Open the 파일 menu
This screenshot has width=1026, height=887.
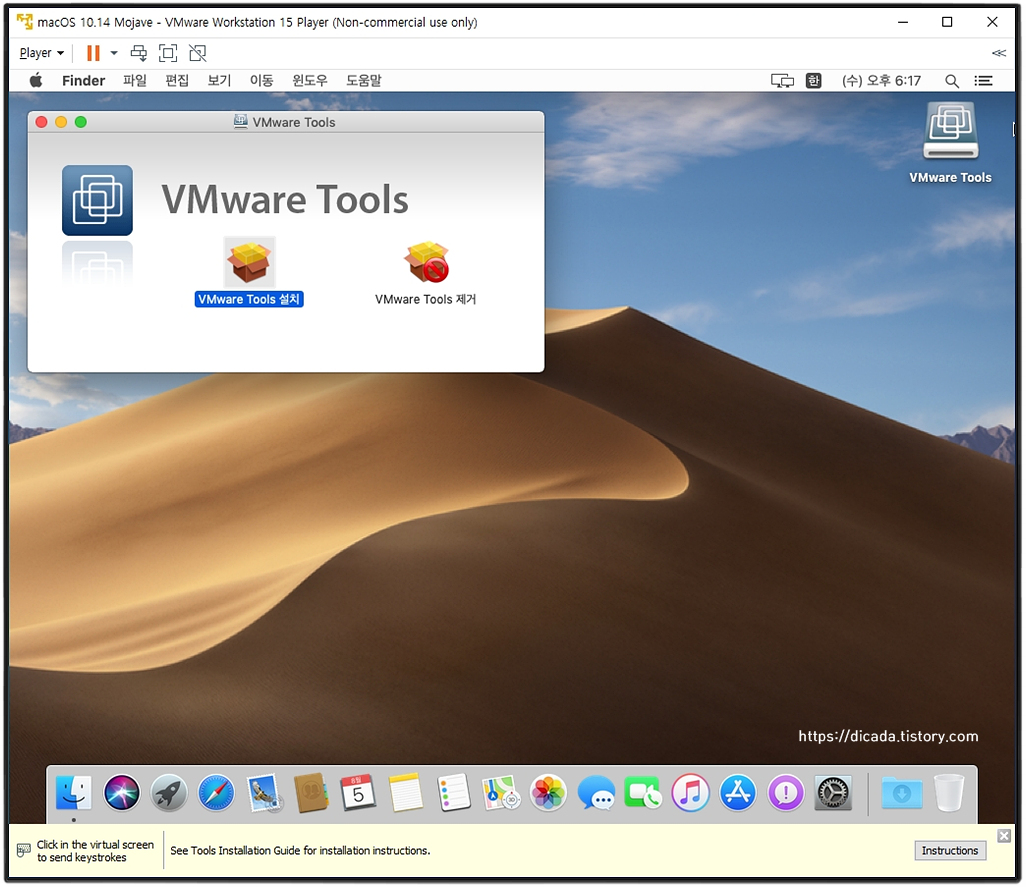coord(135,80)
